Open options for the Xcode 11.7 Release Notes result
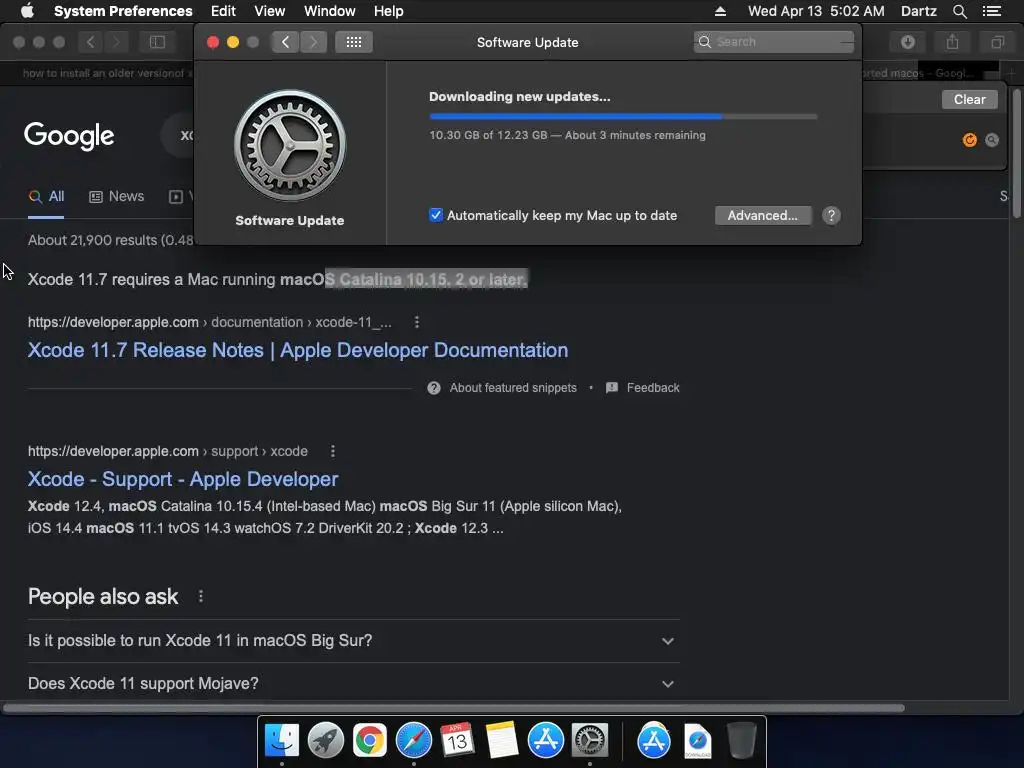The width and height of the screenshot is (1024, 768). (x=417, y=322)
